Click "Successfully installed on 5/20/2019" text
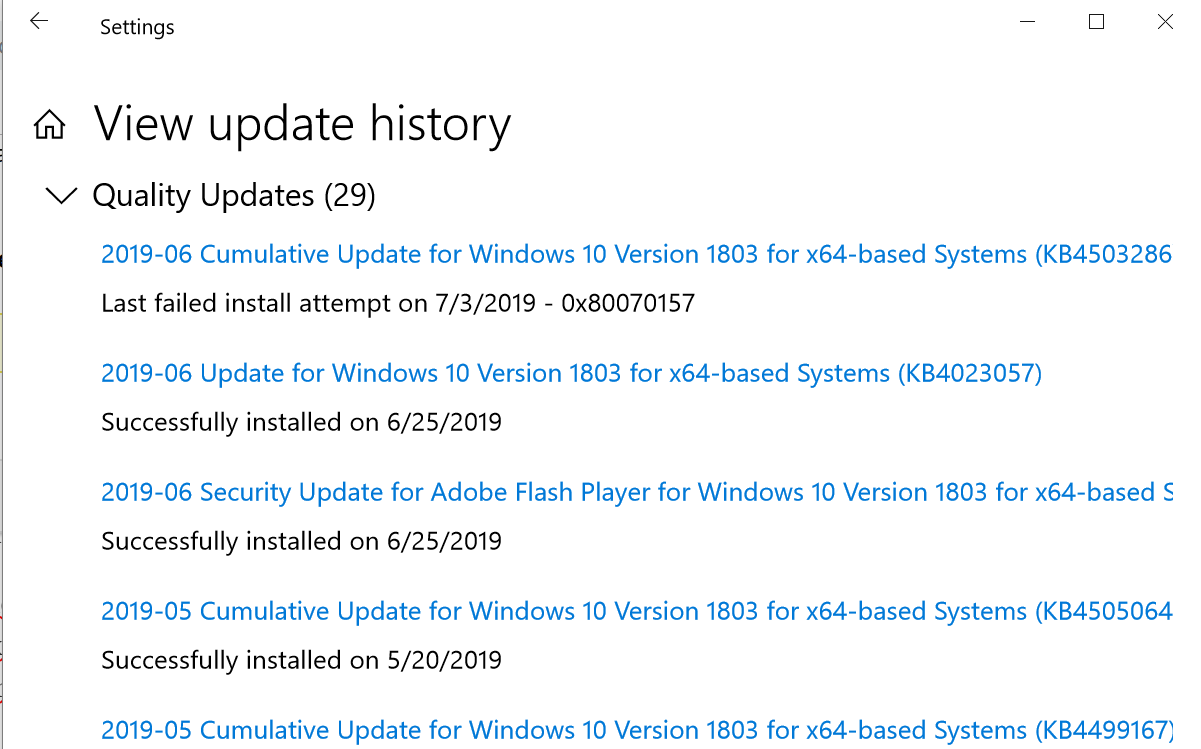Image resolution: width=1201 pixels, height=749 pixels. (x=301, y=660)
